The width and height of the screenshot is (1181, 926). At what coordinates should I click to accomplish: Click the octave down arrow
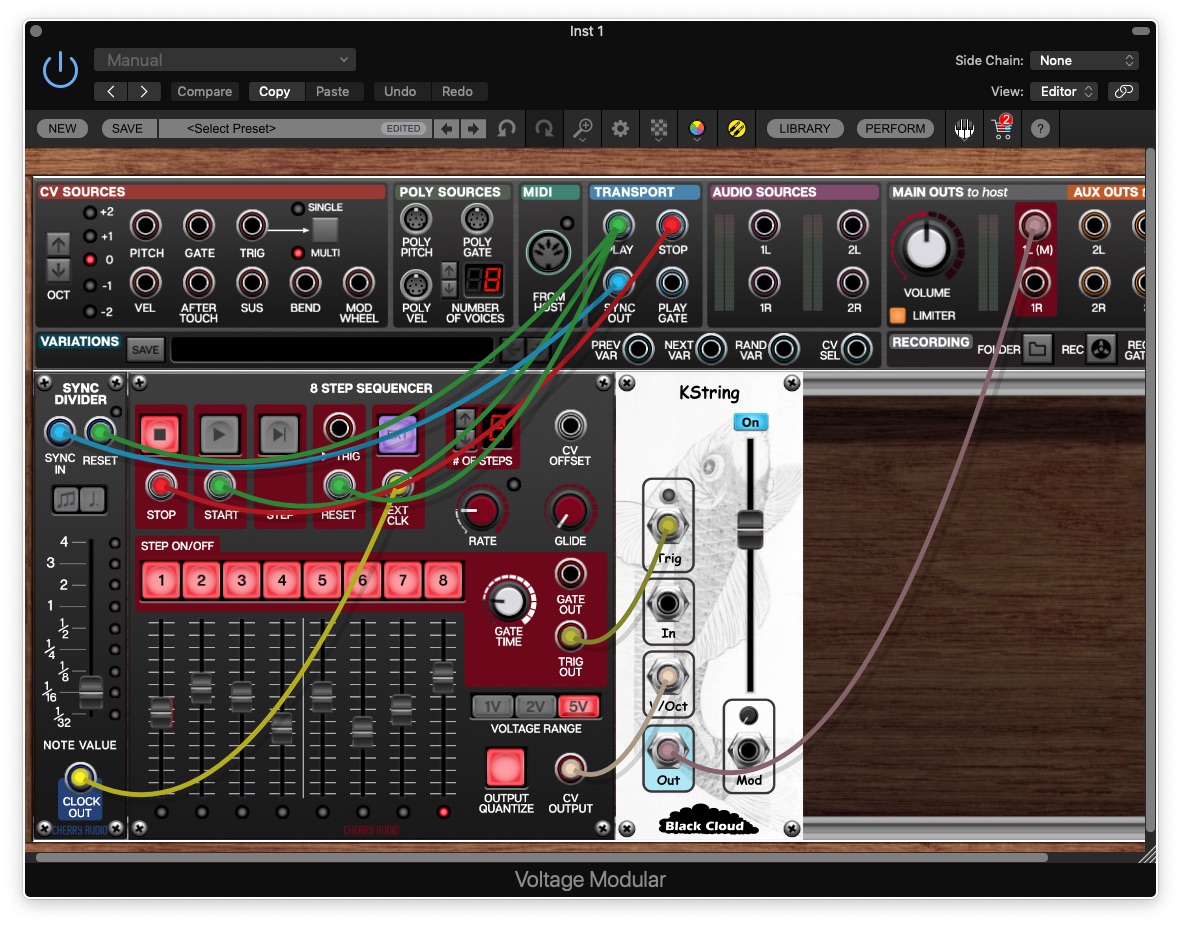click(x=58, y=270)
